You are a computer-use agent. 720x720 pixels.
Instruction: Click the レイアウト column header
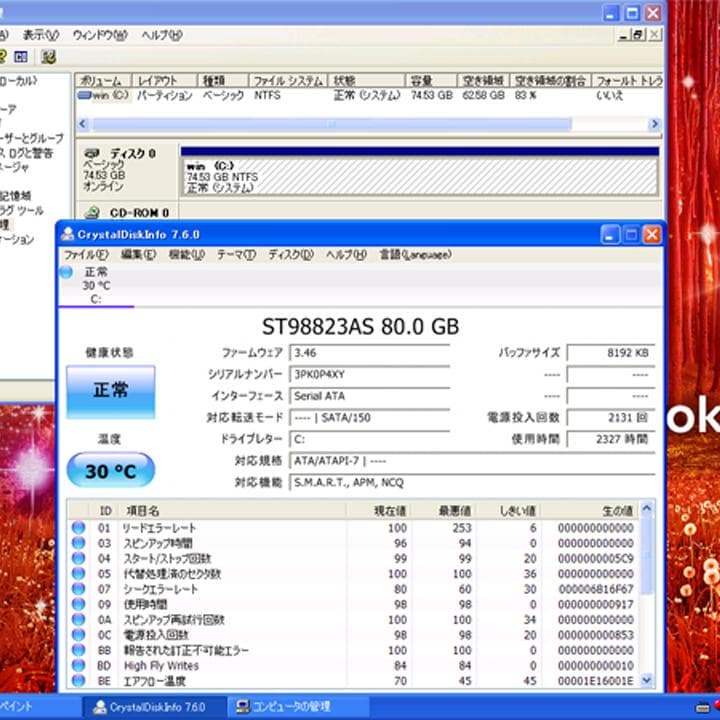click(164, 81)
